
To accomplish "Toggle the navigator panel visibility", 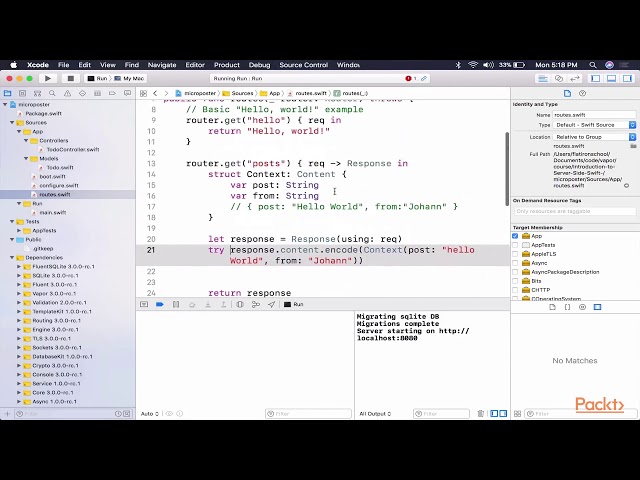I will tap(596, 78).
